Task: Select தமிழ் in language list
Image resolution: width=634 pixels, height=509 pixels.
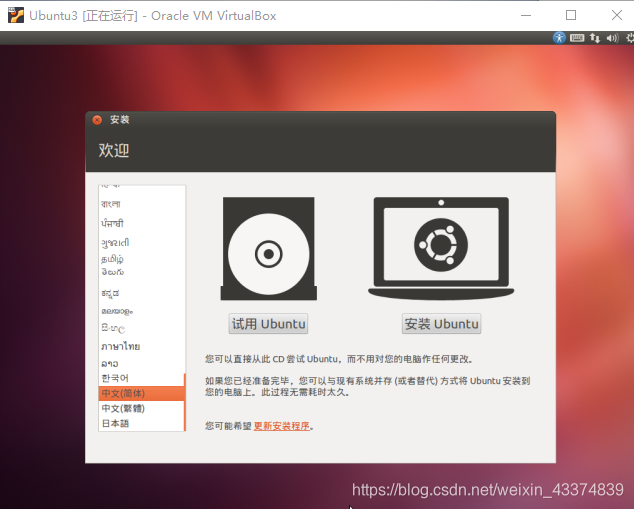Action: (x=141, y=259)
